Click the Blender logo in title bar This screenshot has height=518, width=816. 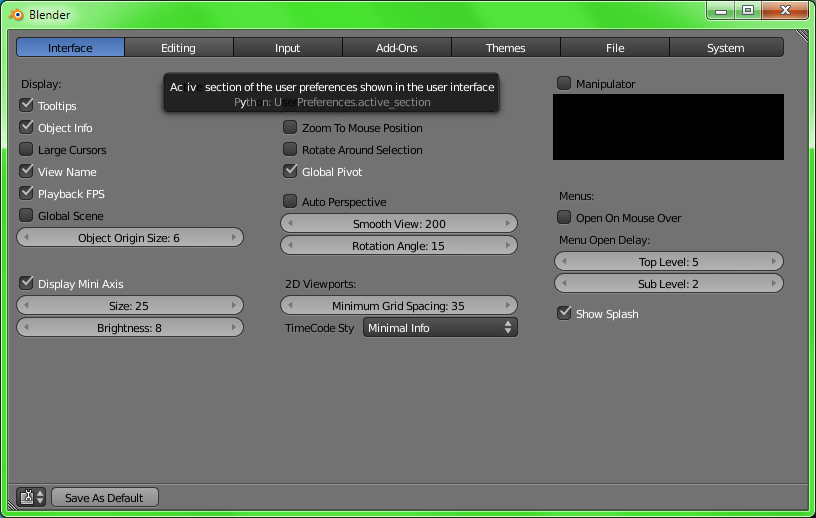[16, 15]
